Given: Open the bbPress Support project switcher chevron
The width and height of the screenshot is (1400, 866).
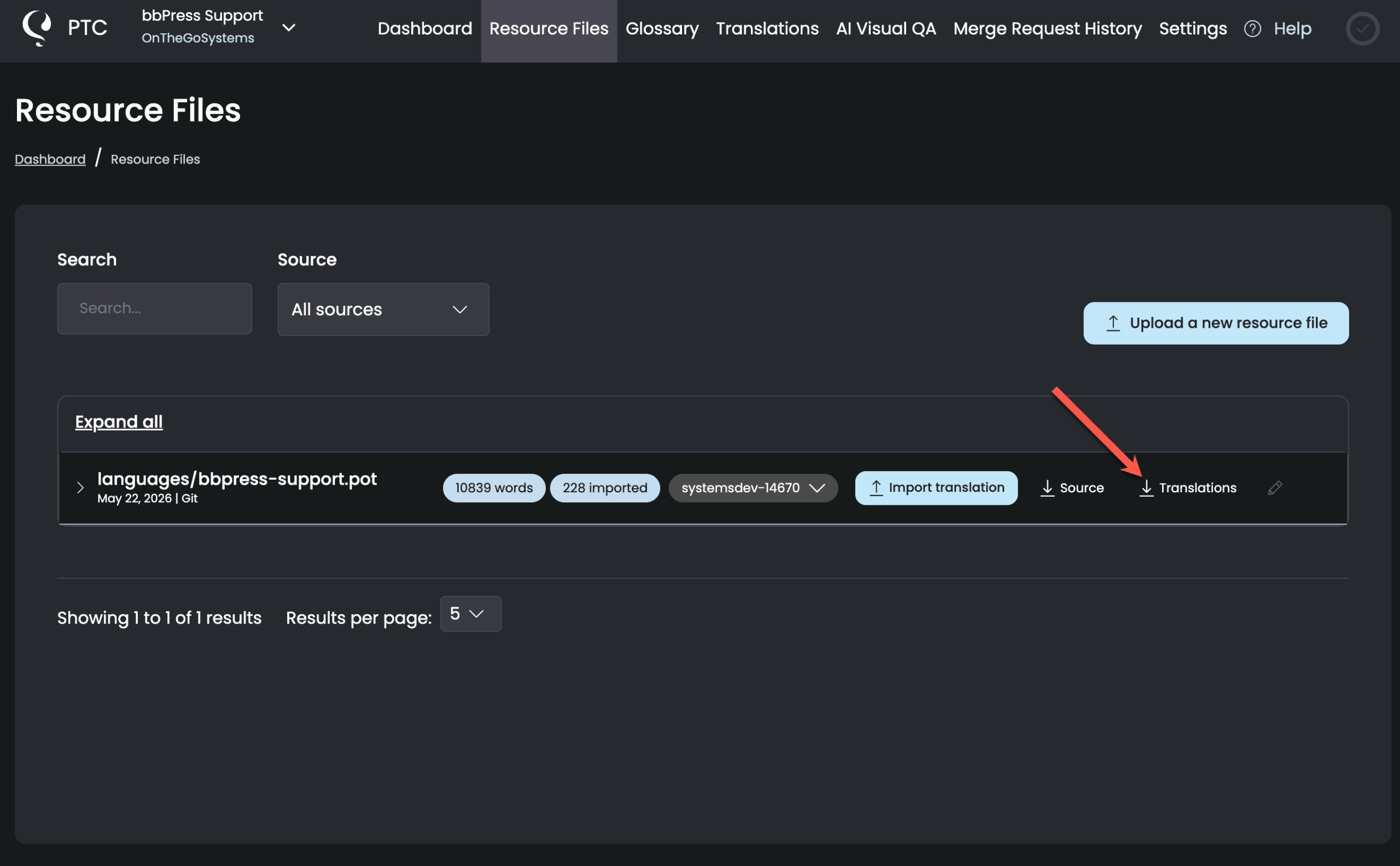Looking at the screenshot, I should (x=289, y=27).
